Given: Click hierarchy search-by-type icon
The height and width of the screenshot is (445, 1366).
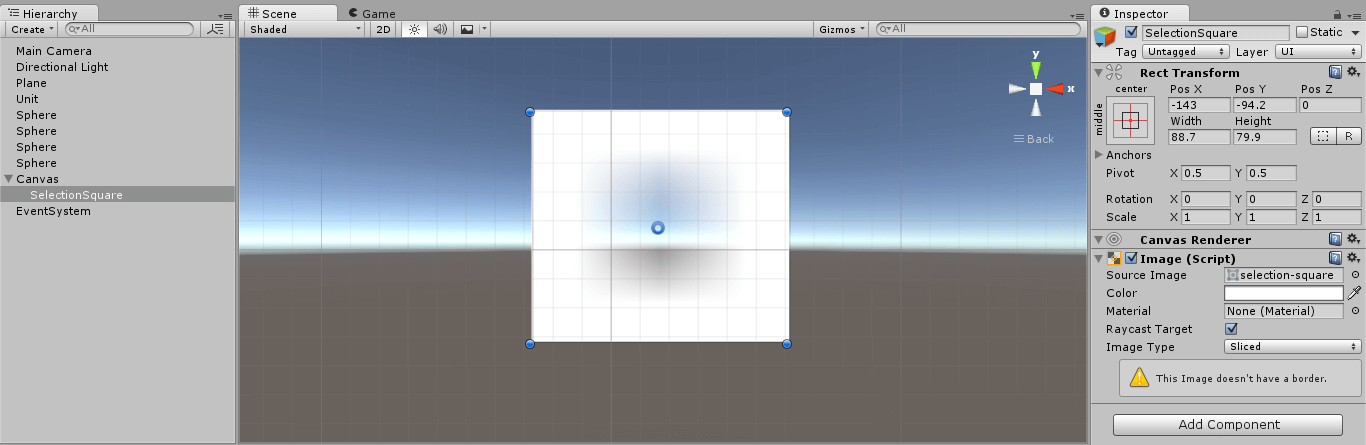Looking at the screenshot, I should pos(216,29).
